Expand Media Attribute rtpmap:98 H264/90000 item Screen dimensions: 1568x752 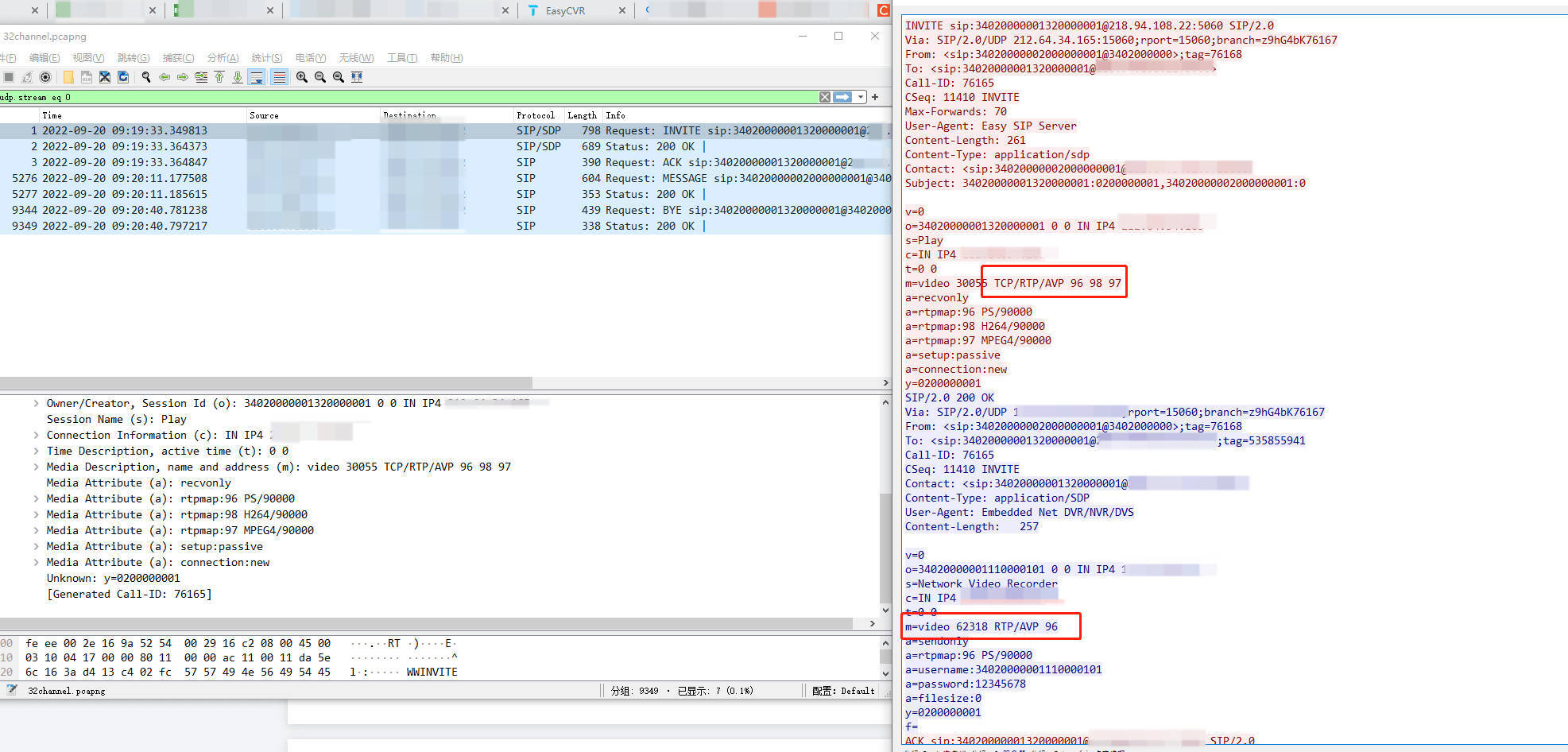tap(36, 514)
